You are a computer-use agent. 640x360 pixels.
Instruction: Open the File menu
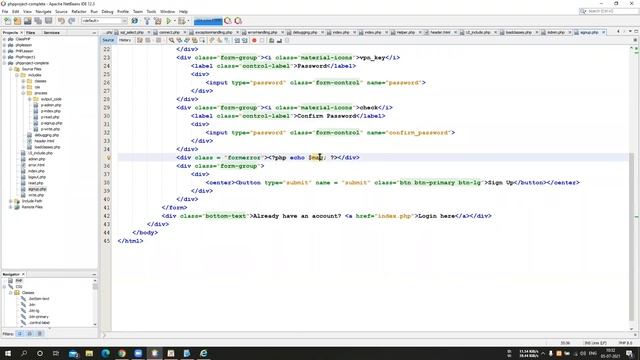click(x=5, y=11)
